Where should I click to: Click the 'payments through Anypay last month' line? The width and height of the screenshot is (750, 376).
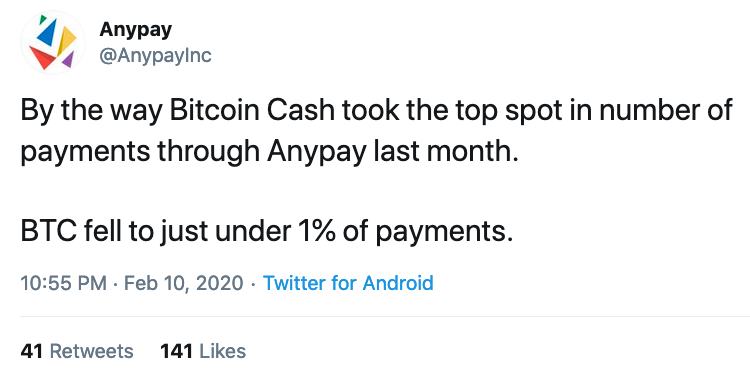tap(269, 152)
